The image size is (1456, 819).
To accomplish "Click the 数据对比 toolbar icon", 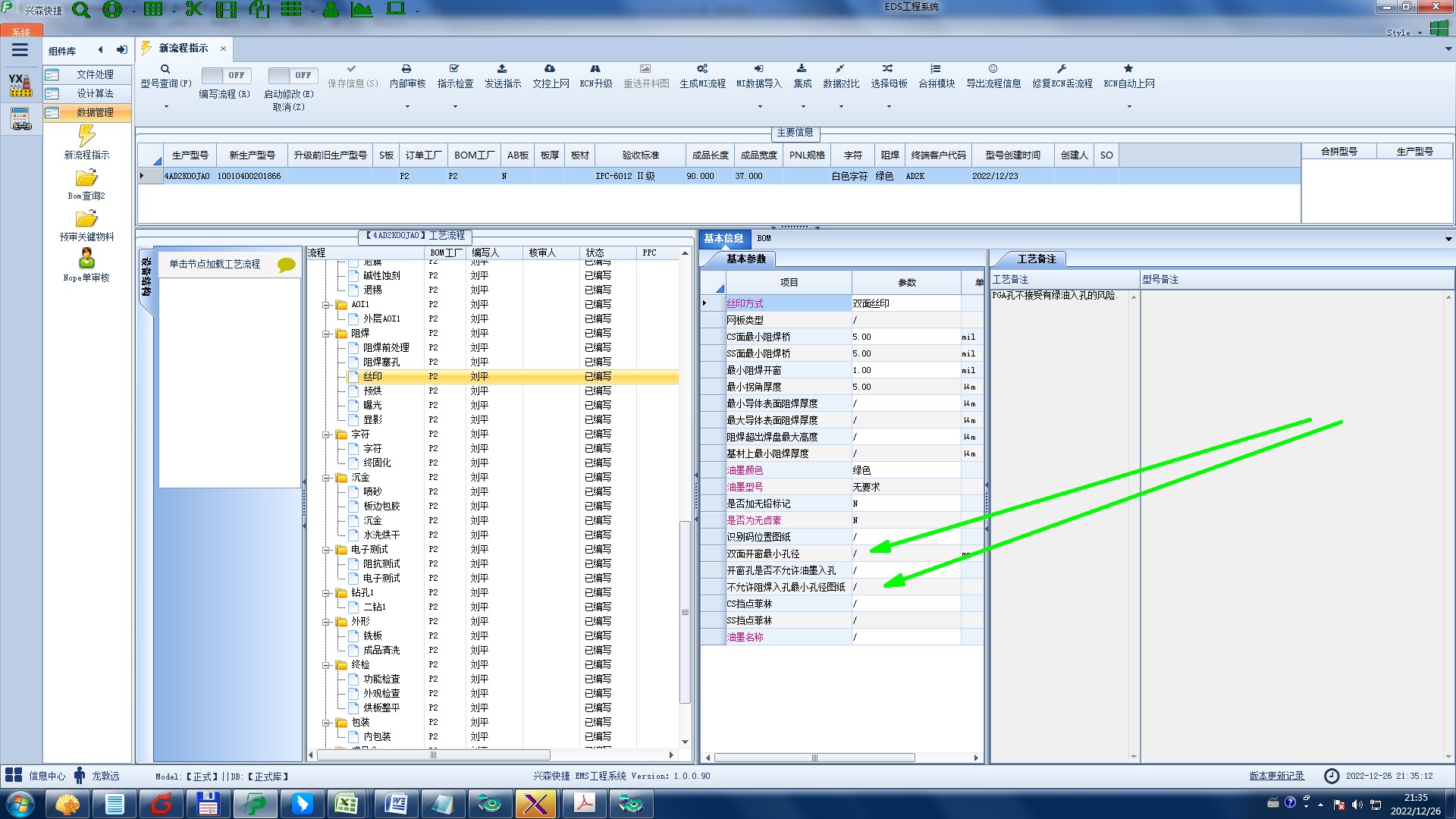I will click(840, 69).
